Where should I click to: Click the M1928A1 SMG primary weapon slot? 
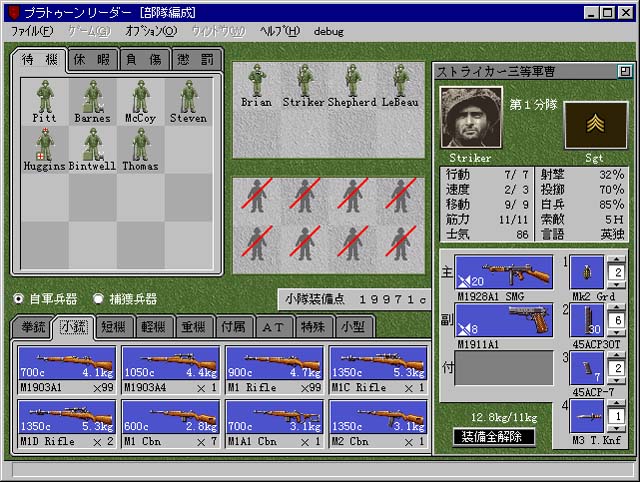point(504,273)
